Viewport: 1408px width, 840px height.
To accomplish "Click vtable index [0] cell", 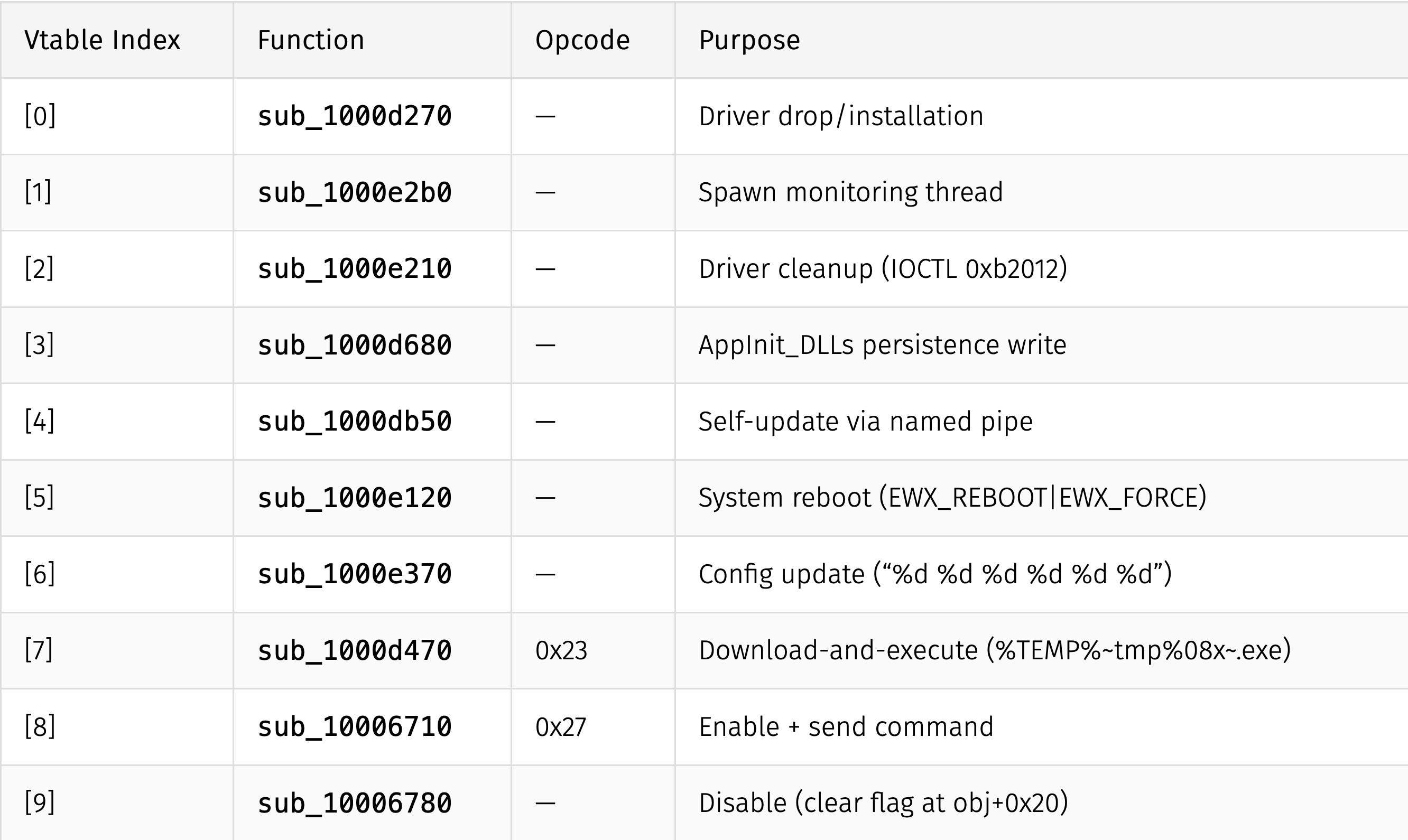I will pos(40,116).
